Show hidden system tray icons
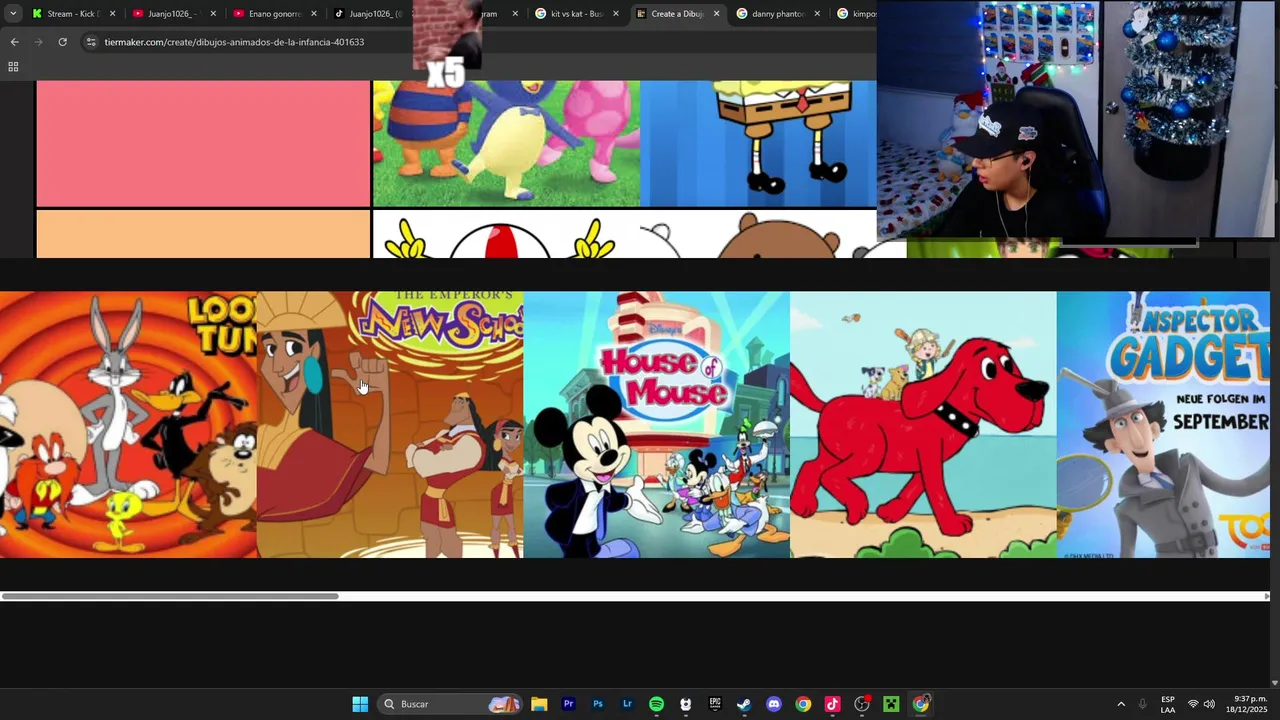Viewport: 1280px width, 720px height. click(1121, 704)
